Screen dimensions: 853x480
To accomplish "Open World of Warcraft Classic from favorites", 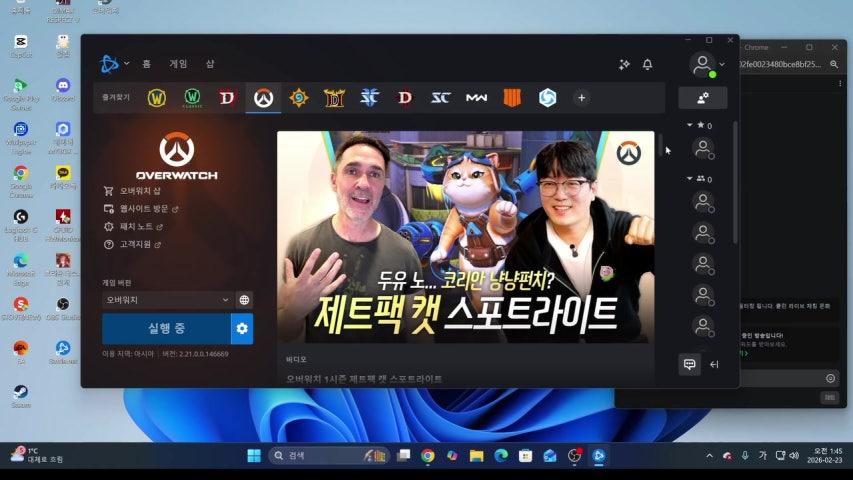I will (192, 98).
